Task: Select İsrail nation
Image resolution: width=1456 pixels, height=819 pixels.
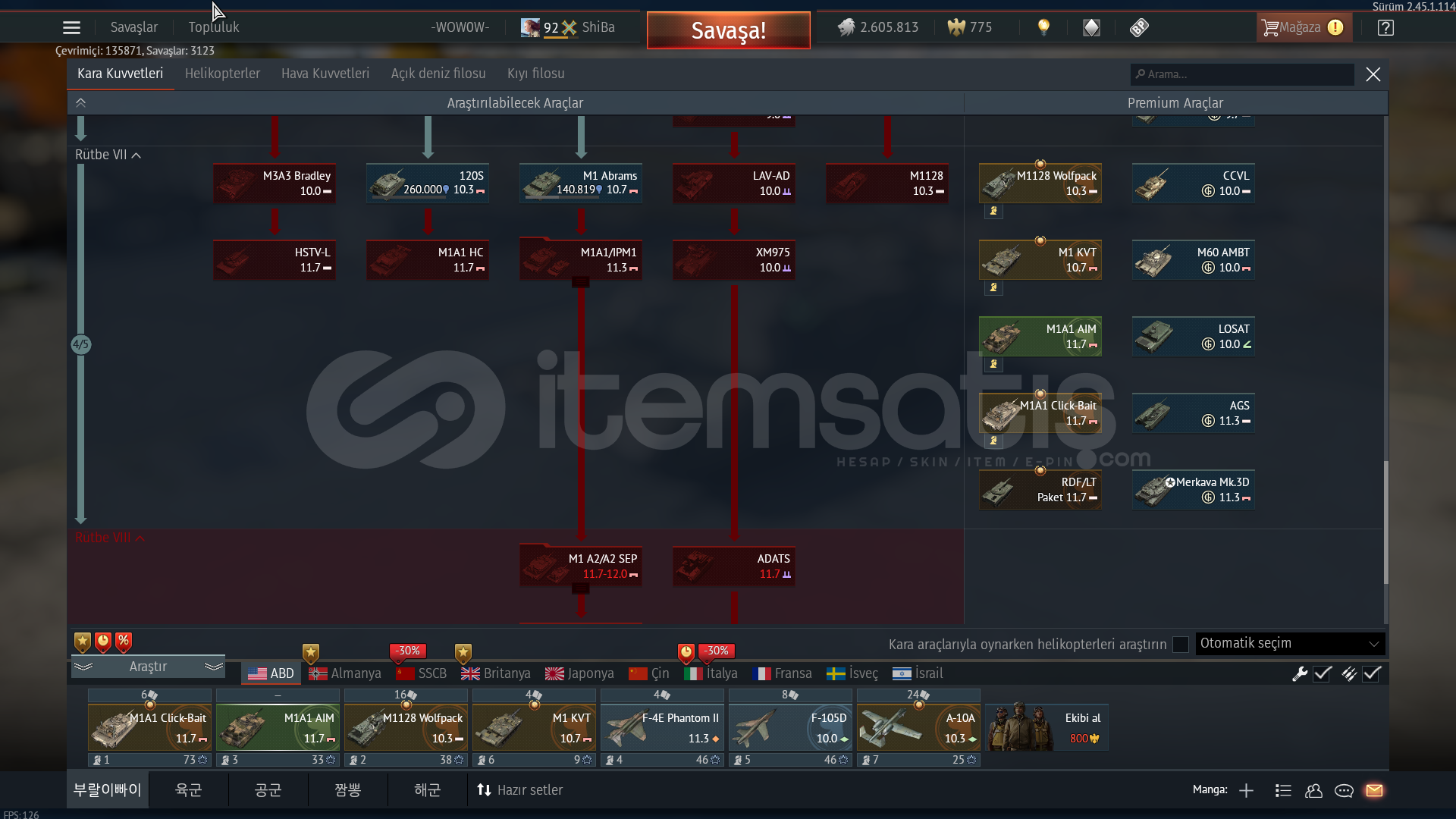Action: pyautogui.click(x=918, y=673)
